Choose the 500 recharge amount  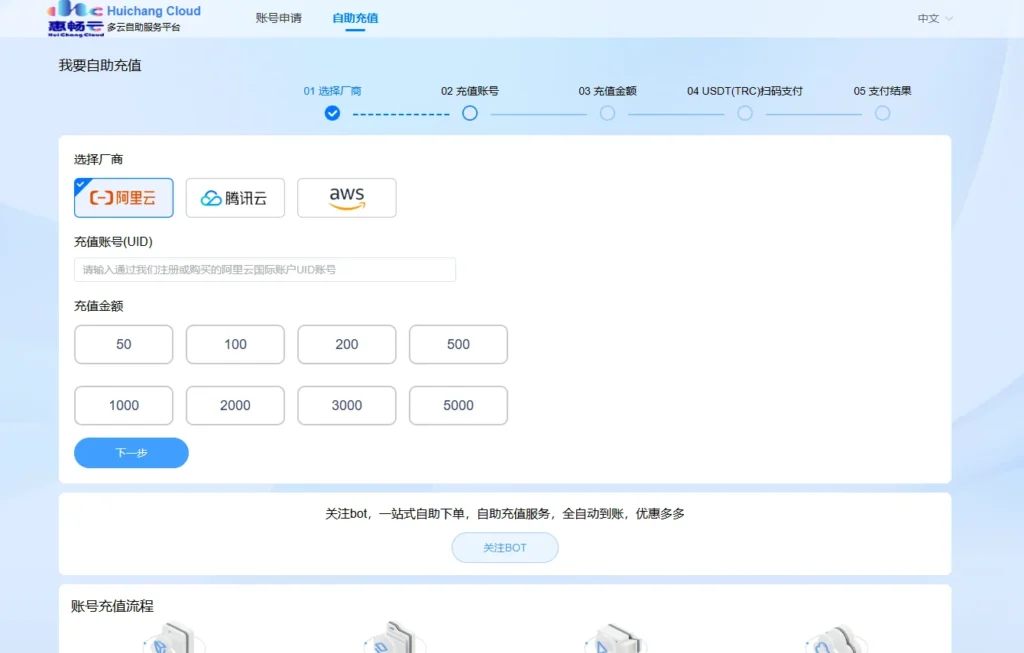click(458, 344)
